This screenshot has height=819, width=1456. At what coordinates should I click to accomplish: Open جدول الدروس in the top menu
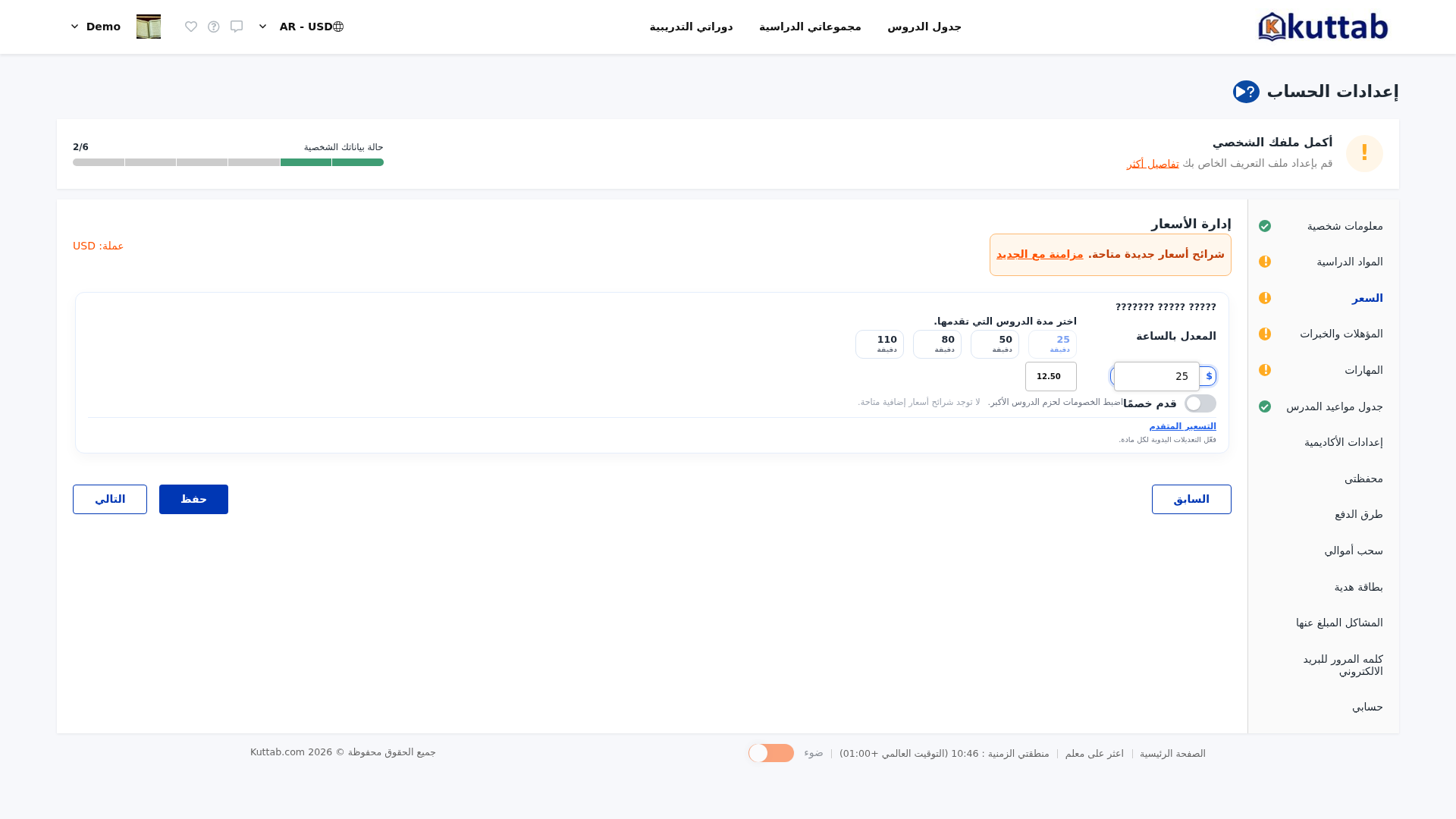[924, 27]
